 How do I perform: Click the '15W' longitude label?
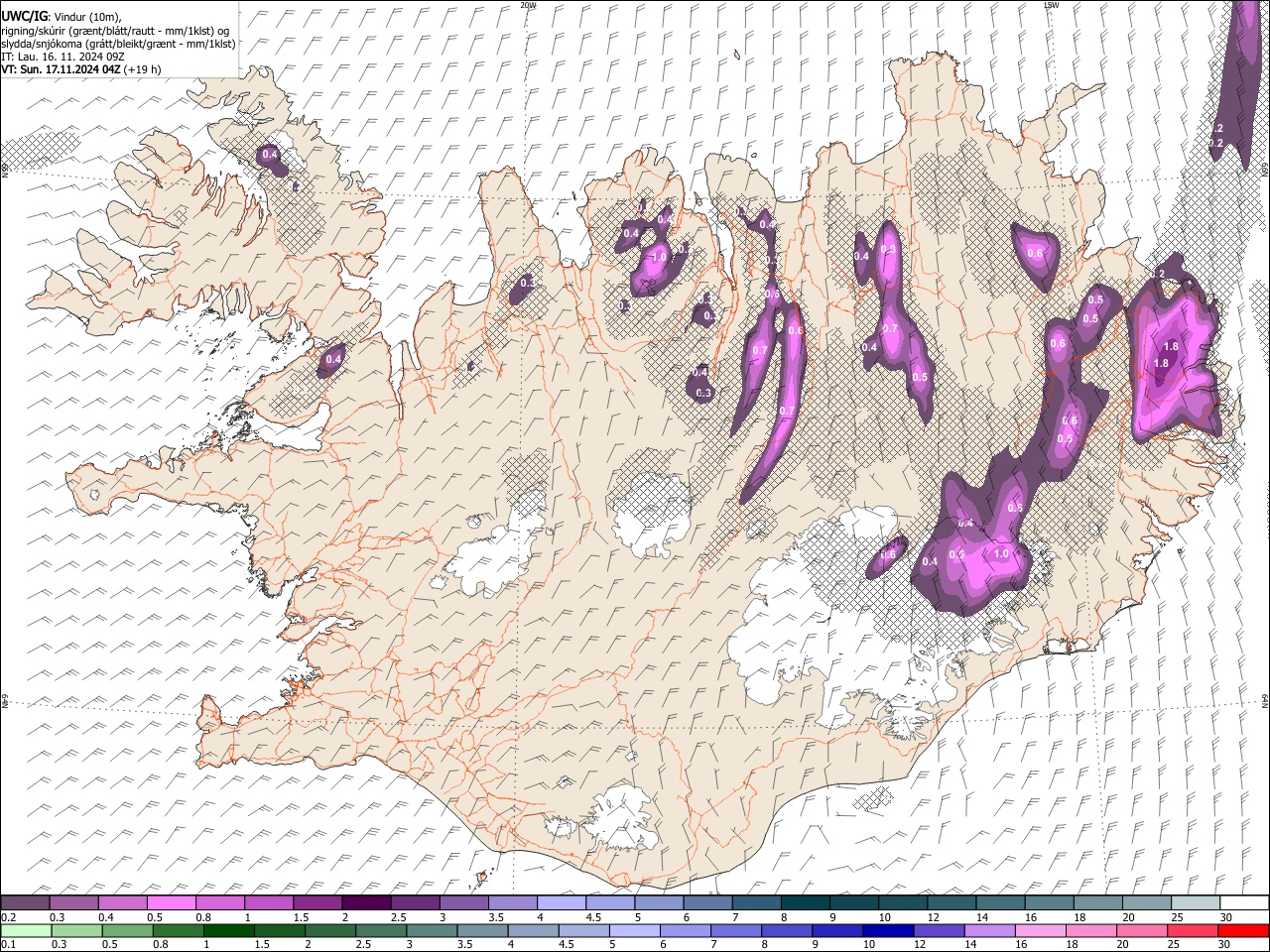point(1052,5)
